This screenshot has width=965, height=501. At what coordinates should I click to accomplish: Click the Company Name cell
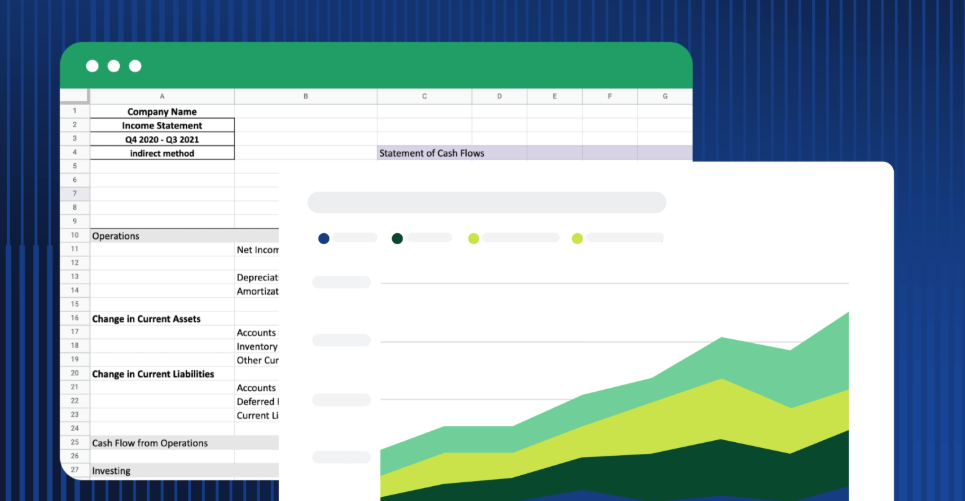162,112
